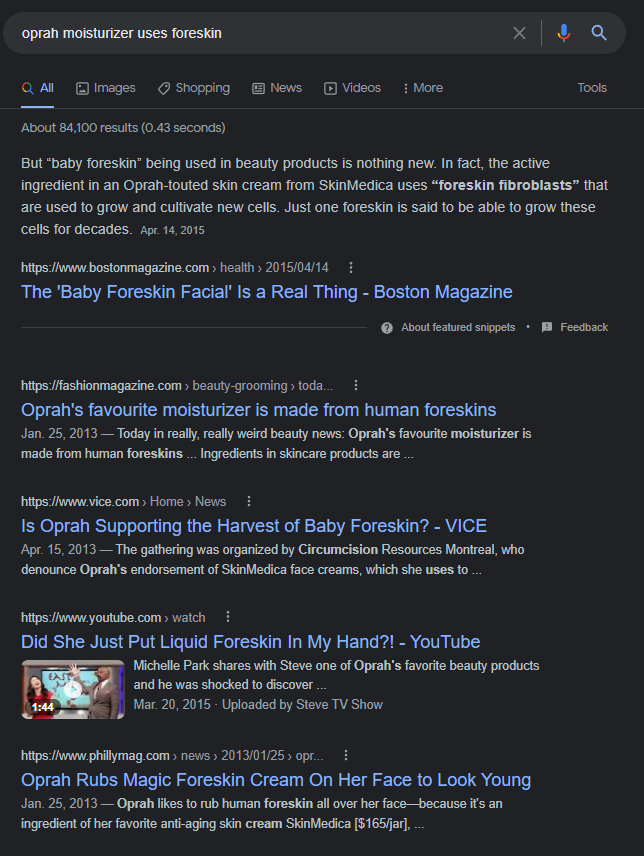Screen dimensions: 644x856
Task: Open the Tools filter options
Action: 592,88
